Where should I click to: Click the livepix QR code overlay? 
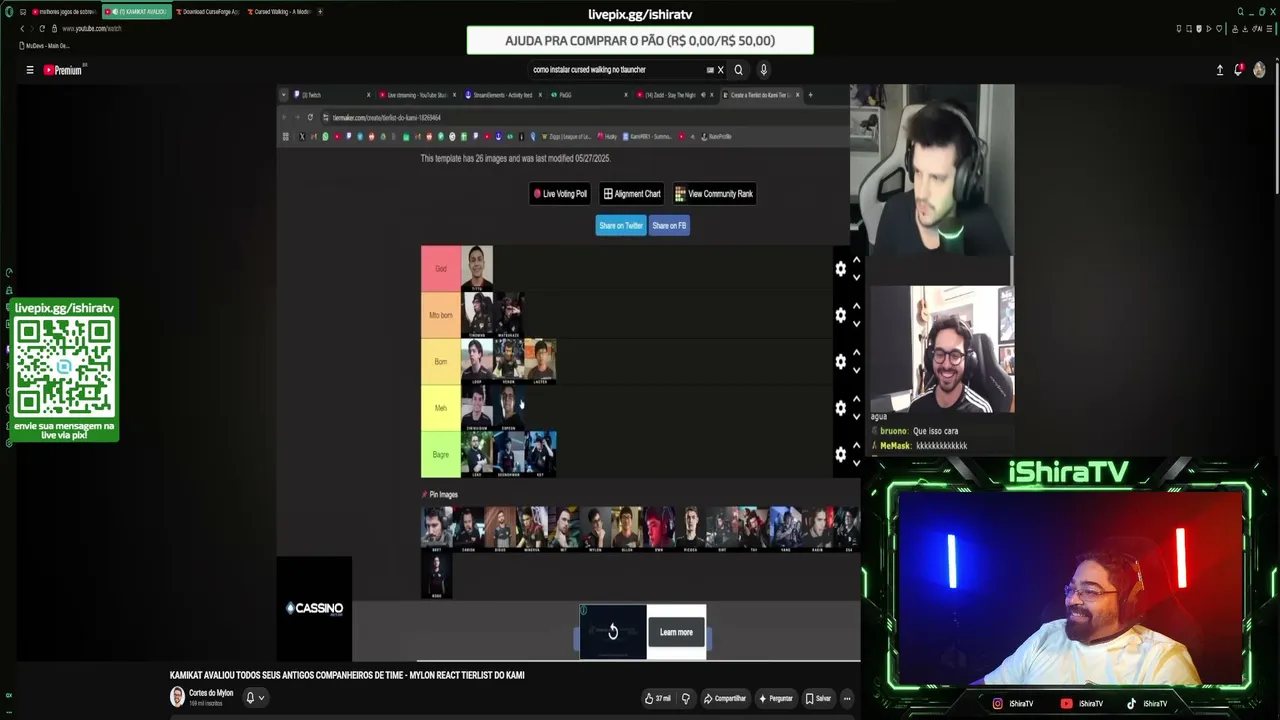64,369
